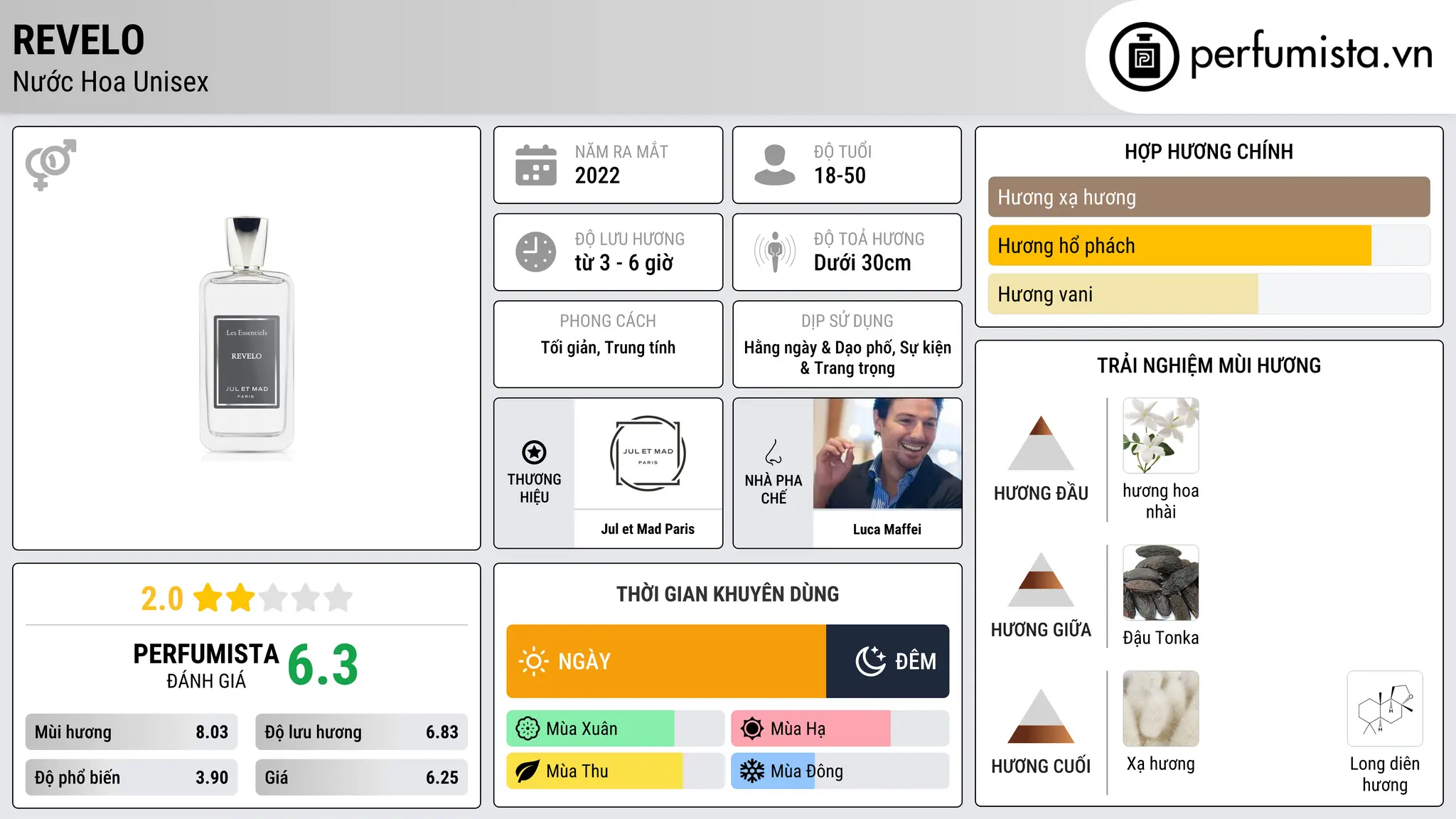Open the Luca Maffei perfumer photo
The image size is (1456, 819).
[x=887, y=454]
